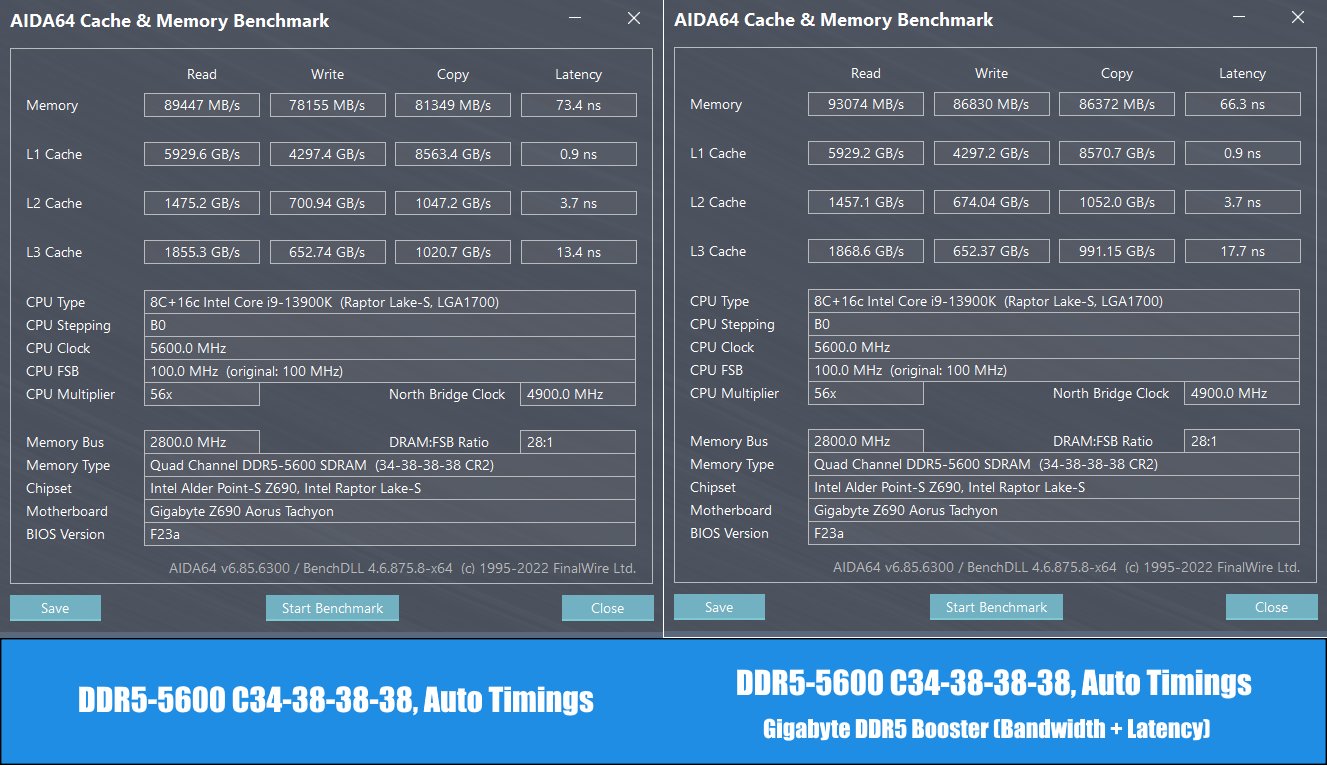Screen dimensions: 1327x766
Task: Select the 1020.7 GB/s L3 cache copy value
Action: tap(453, 252)
